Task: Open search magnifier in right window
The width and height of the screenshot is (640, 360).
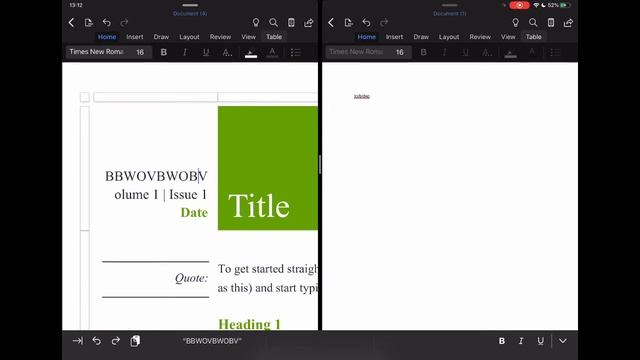Action: coord(533,22)
